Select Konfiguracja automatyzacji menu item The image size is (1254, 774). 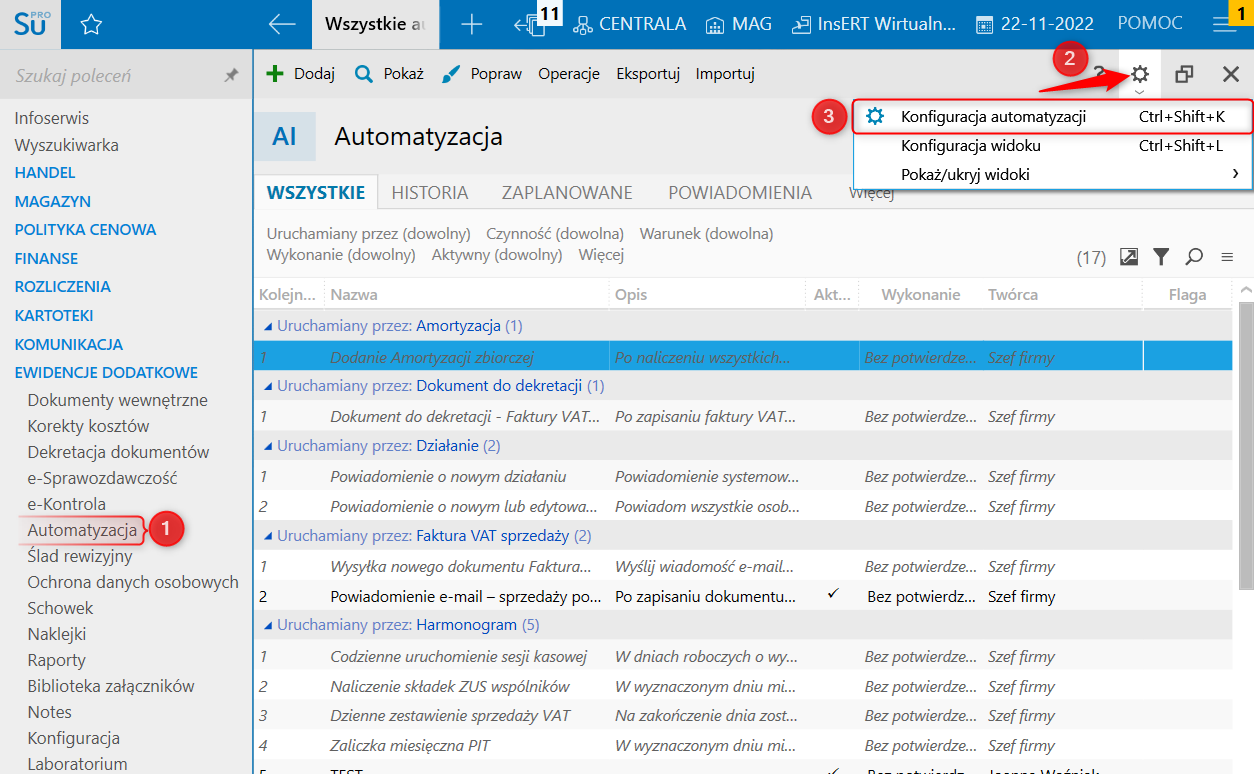coord(1053,117)
